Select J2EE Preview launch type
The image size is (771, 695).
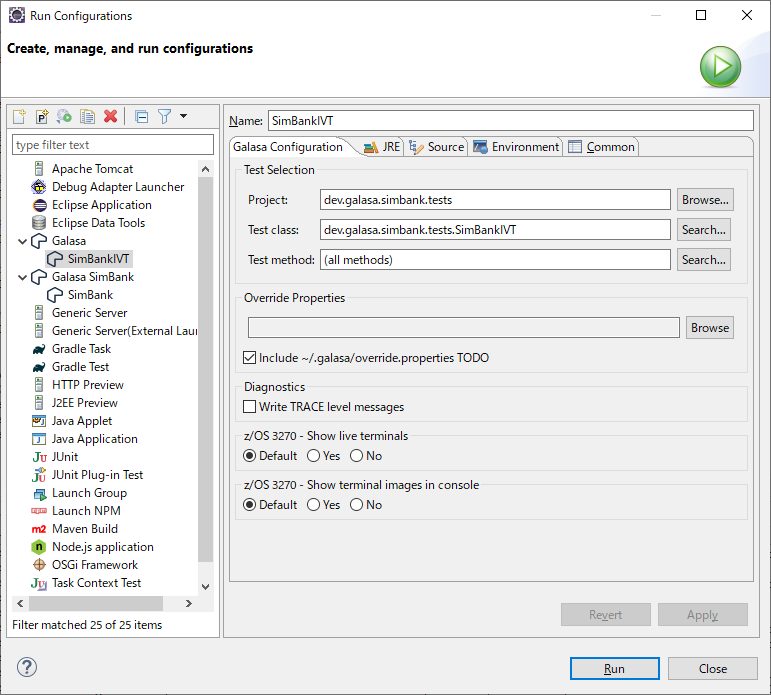click(x=75, y=403)
